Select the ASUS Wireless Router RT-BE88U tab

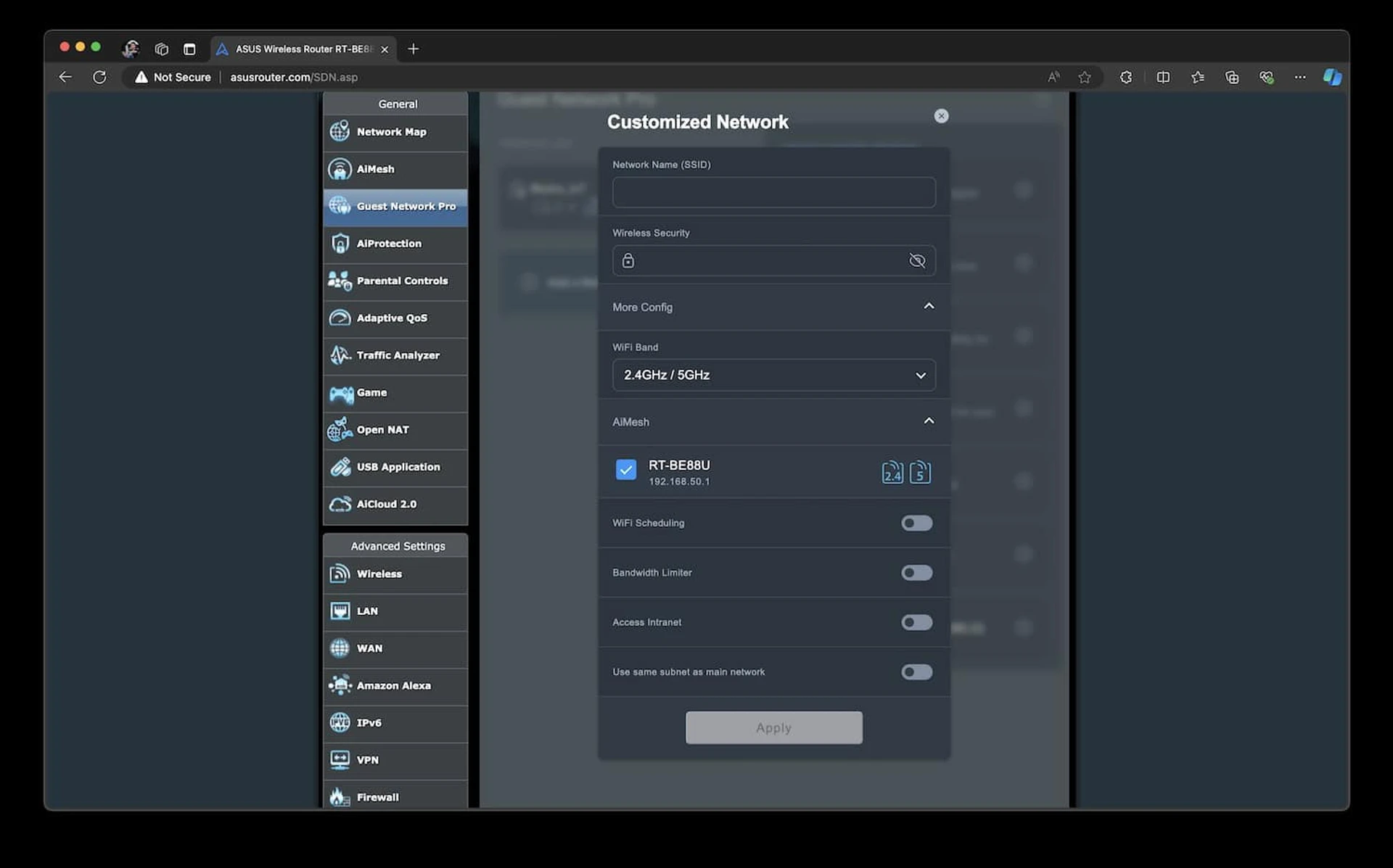click(303, 49)
